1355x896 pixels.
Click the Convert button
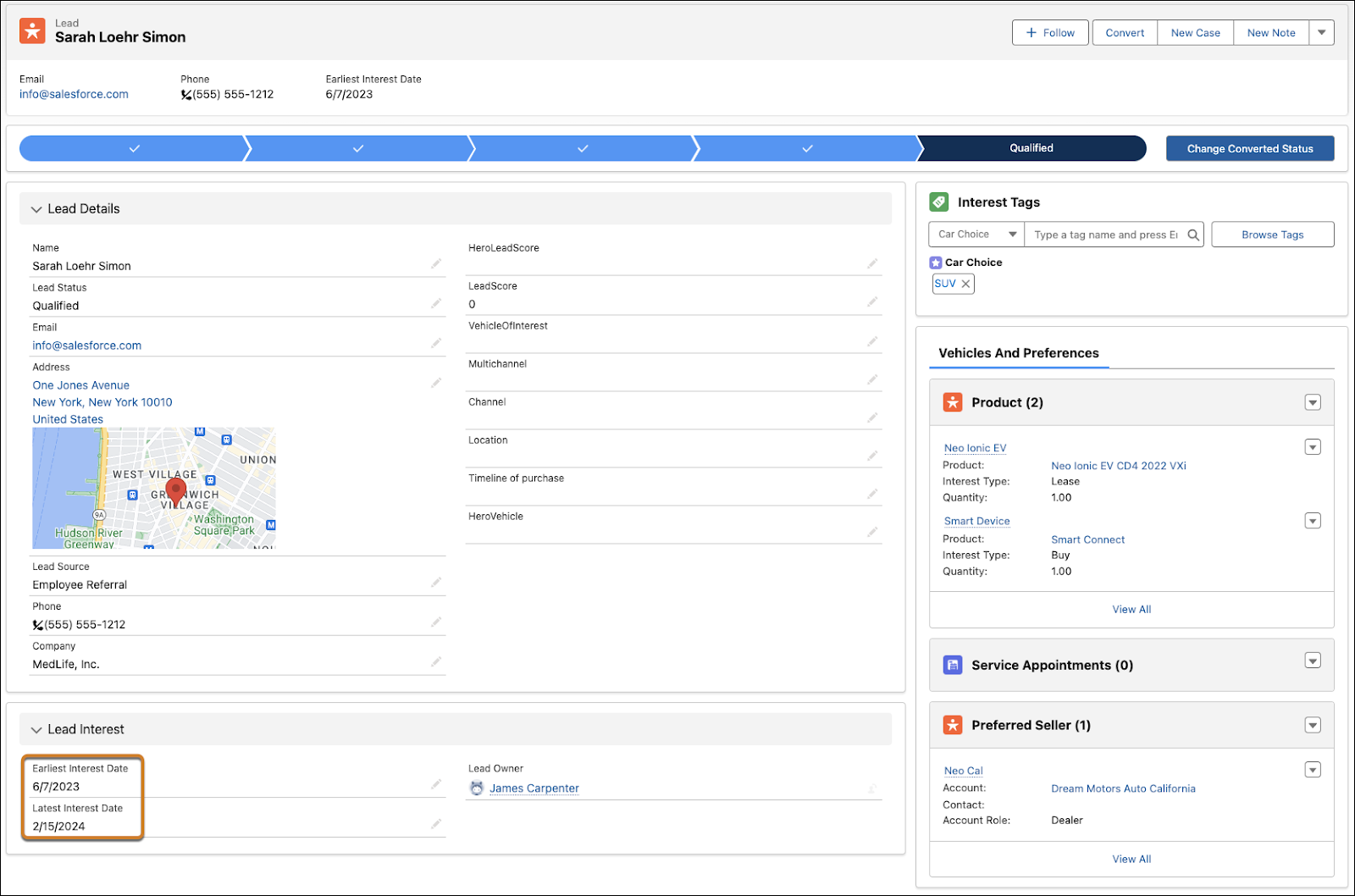[x=1125, y=33]
